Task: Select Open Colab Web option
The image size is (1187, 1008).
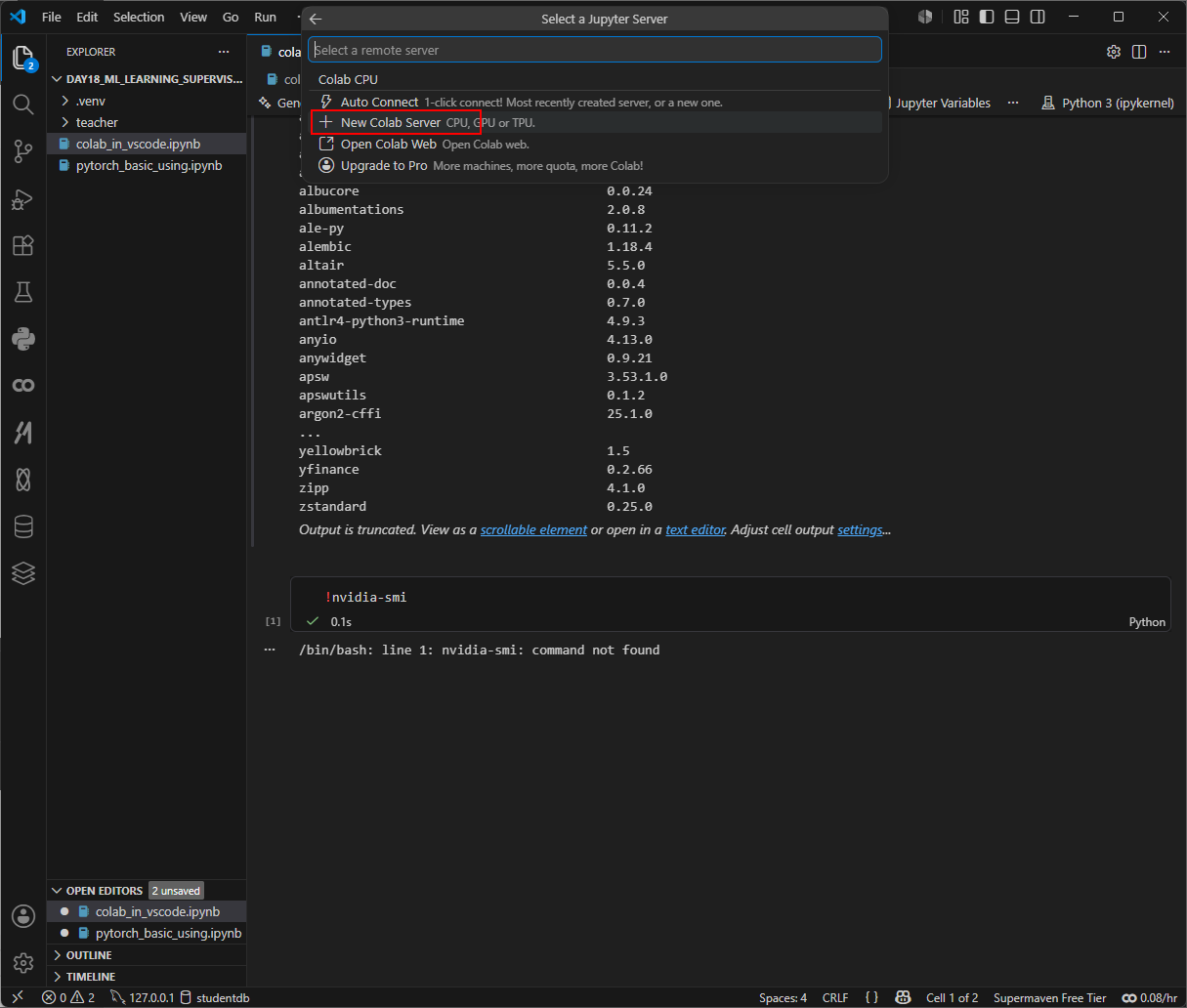Action: click(595, 144)
